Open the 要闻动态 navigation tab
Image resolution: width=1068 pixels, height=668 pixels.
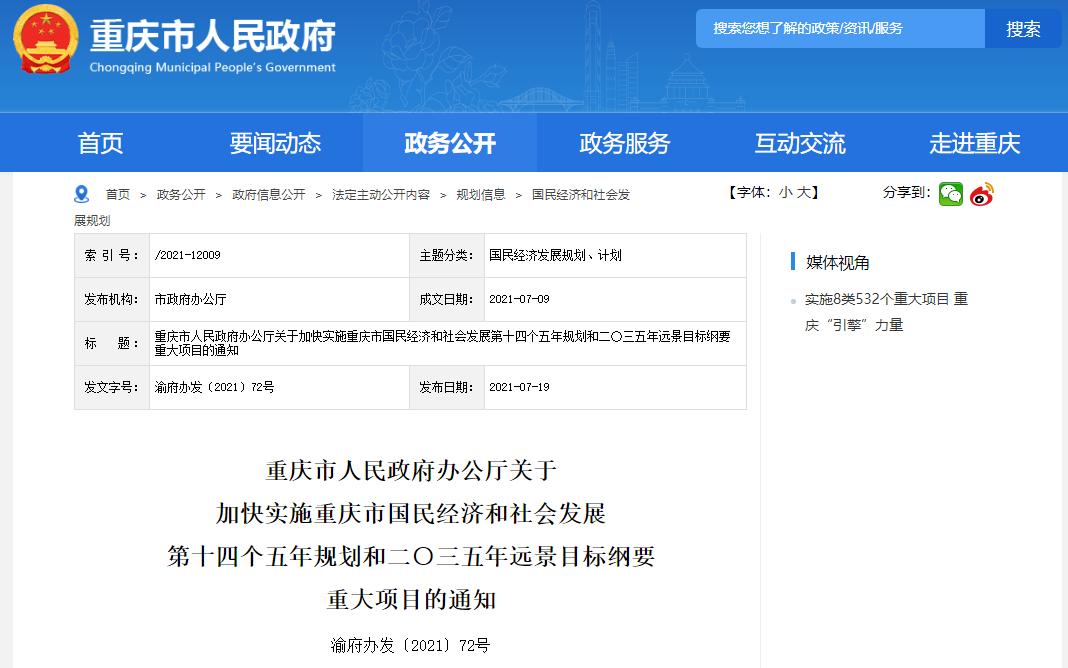pos(275,143)
